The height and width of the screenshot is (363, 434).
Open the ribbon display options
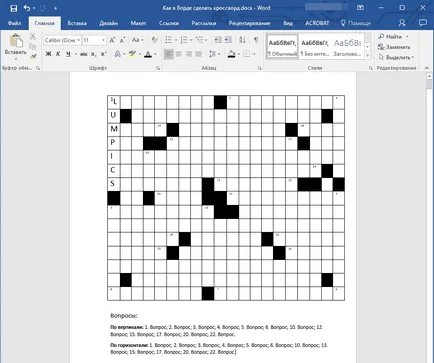pos(360,8)
